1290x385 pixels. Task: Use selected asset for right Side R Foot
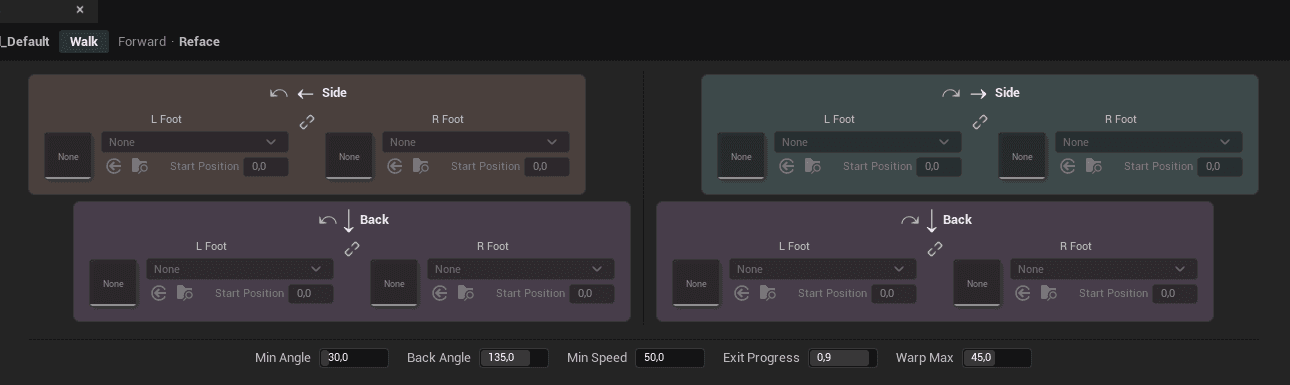click(x=1069, y=166)
